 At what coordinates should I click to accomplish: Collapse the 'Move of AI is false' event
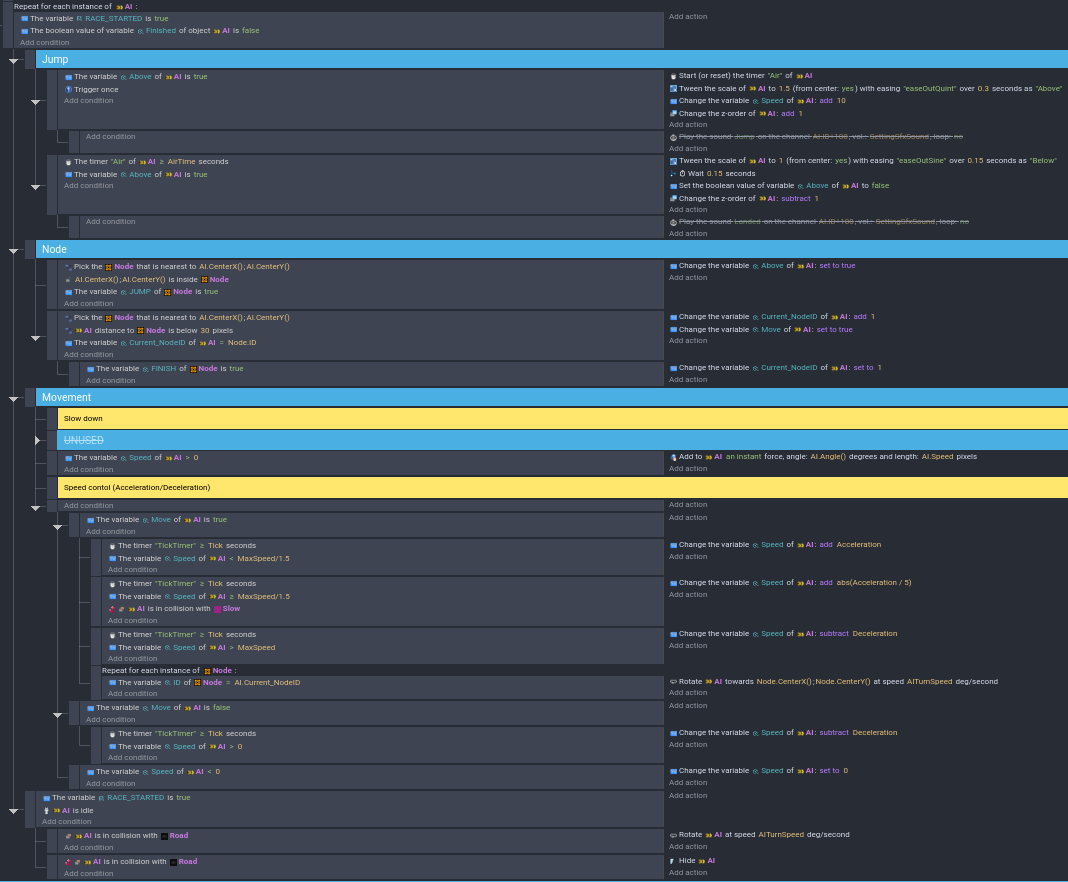[58, 714]
